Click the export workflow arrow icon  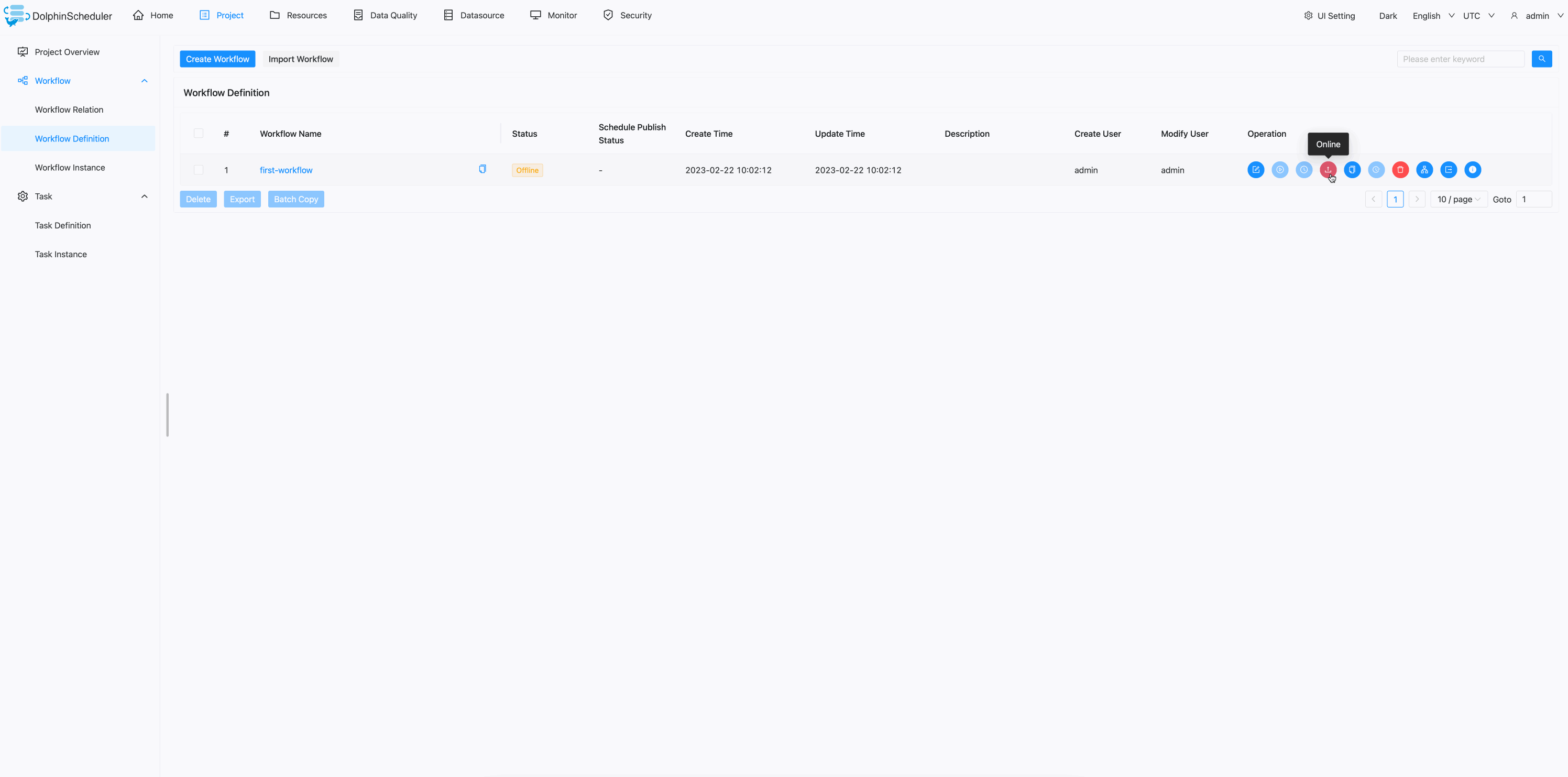(x=1448, y=170)
